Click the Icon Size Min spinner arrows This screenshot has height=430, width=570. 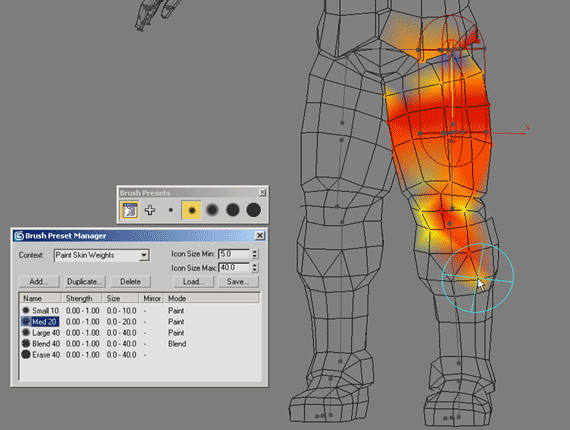click(254, 254)
